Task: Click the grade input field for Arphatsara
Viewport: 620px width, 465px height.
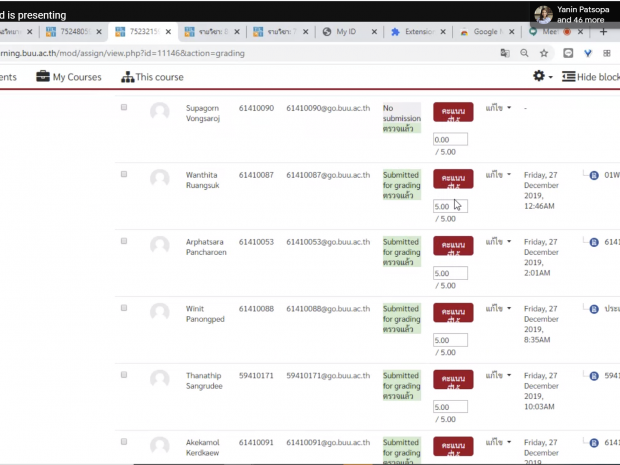Action: tap(450, 273)
